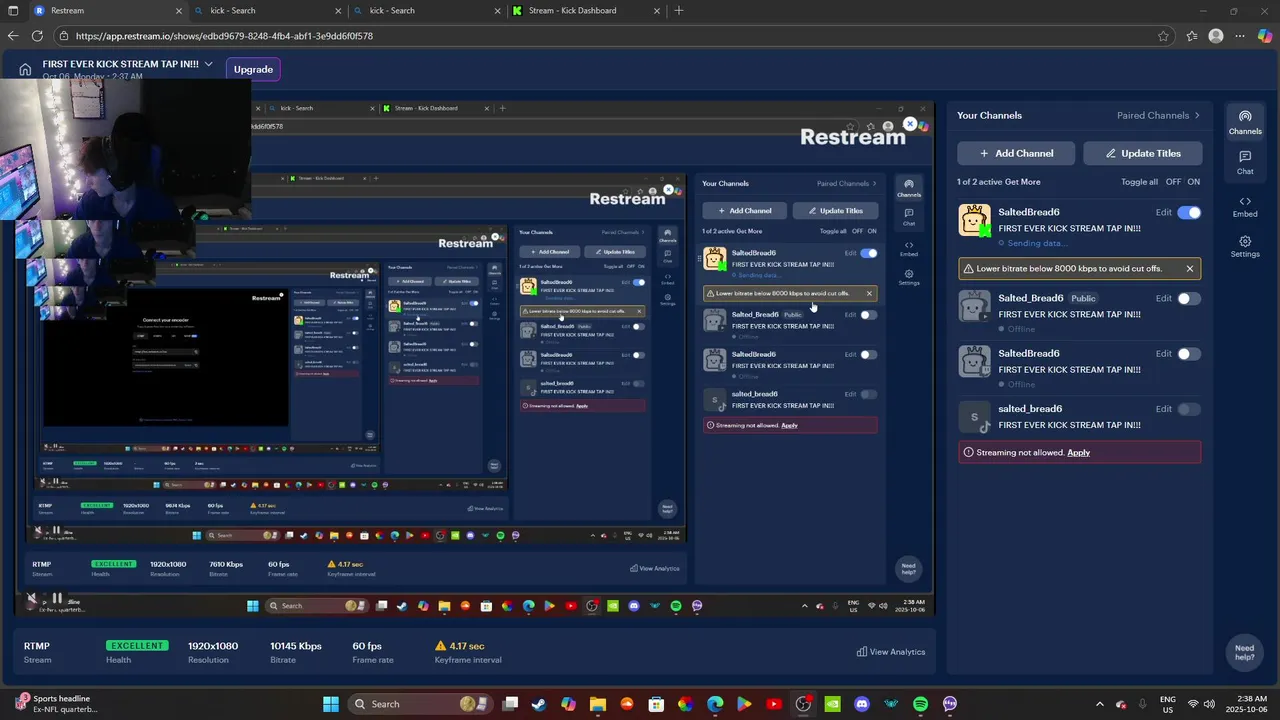Open Discord from the taskbar
Screen dimensions: 1280x720
pyautogui.click(x=862, y=704)
